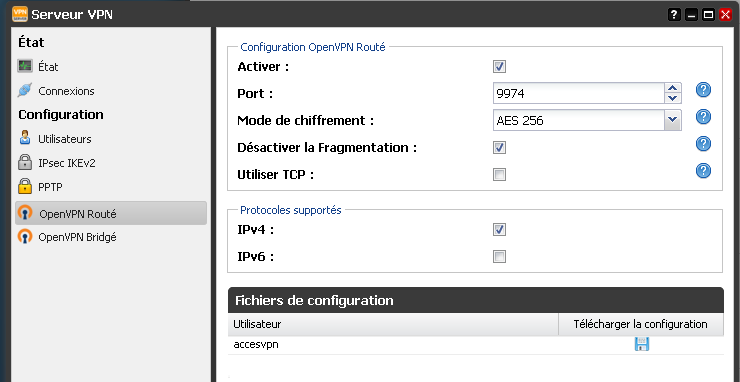Download configuration file for accesvpn
This screenshot has height=382, width=740.
(x=641, y=344)
